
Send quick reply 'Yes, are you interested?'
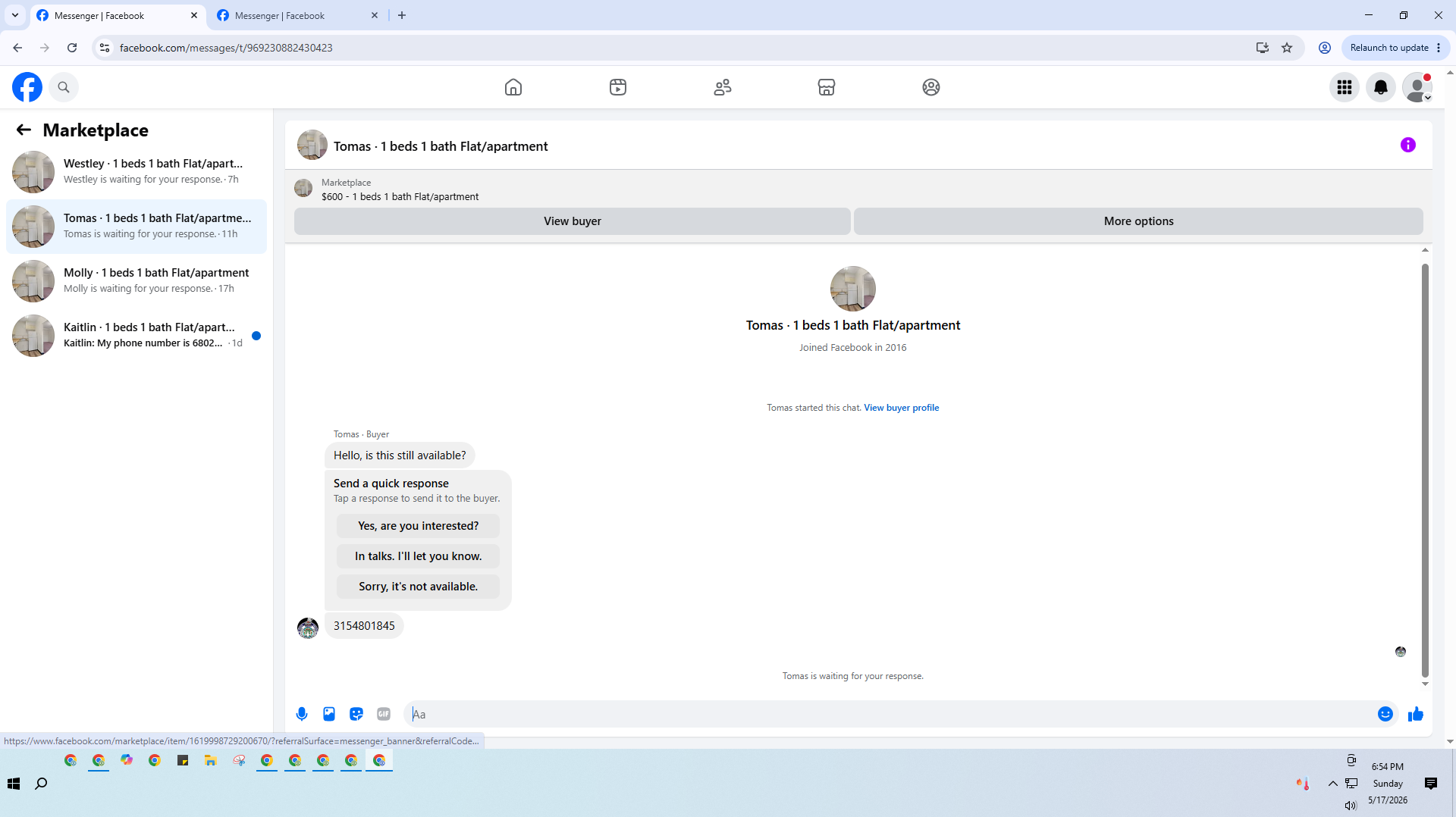(419, 526)
